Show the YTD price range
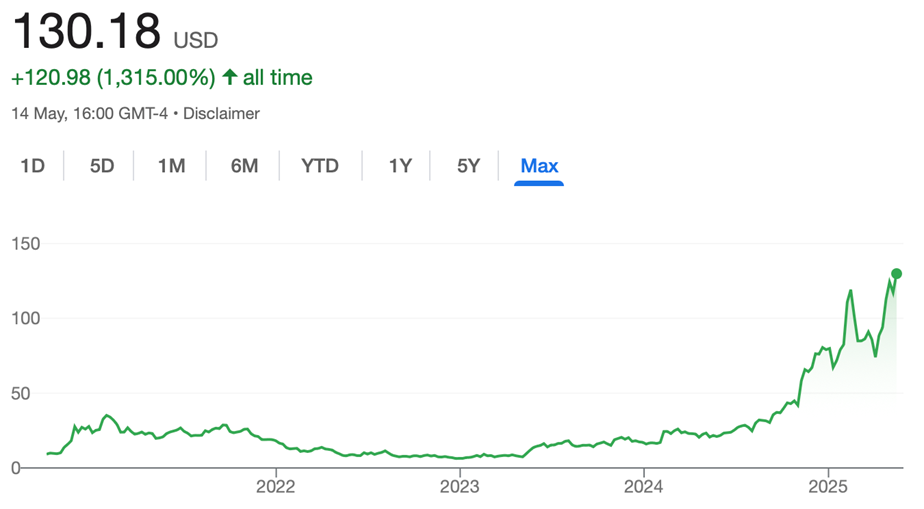The width and height of the screenshot is (924, 509). coord(320,166)
